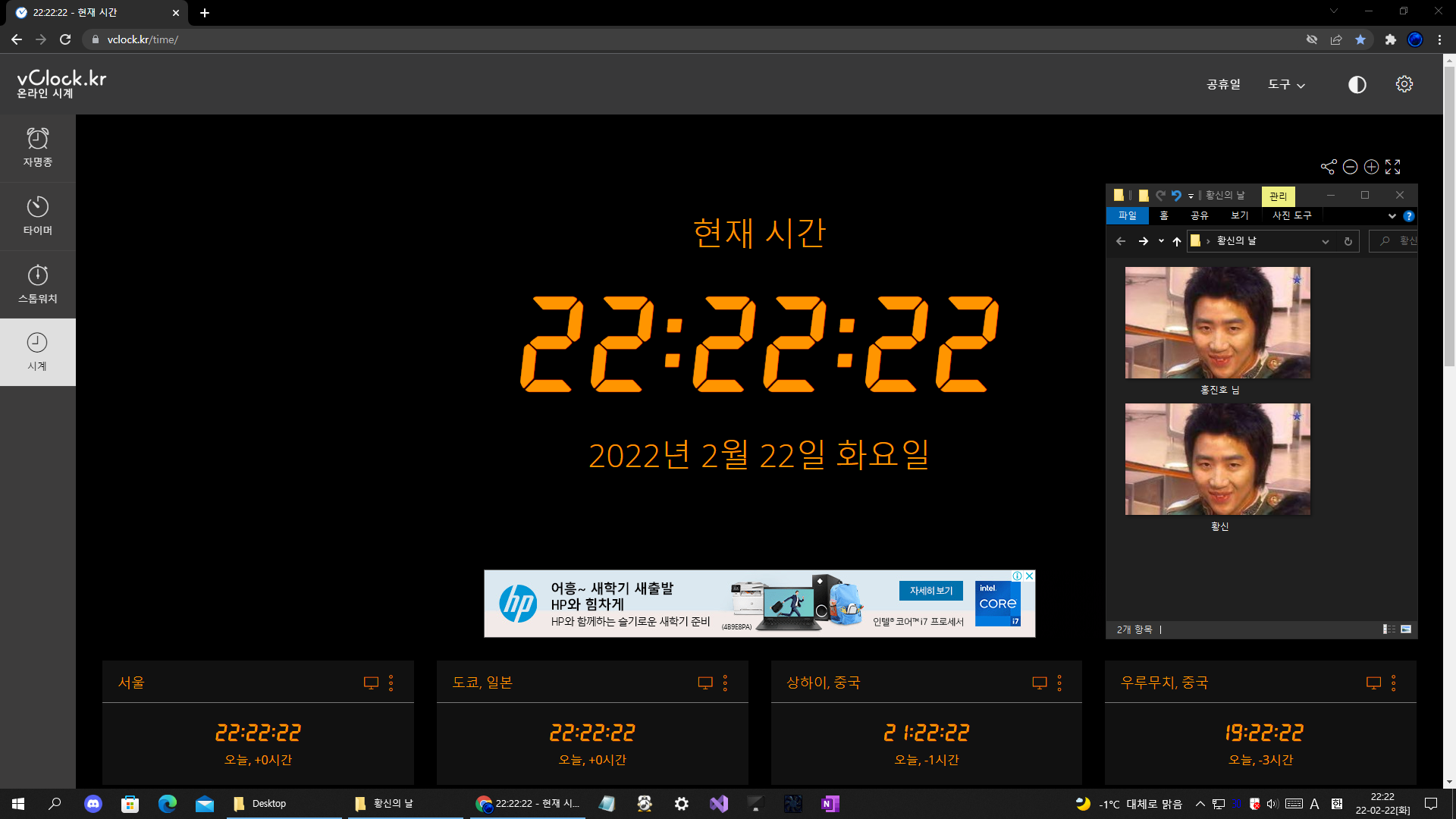Screen dimensions: 1456x819
Task: Open the 스톱워치 stopwatch page
Action: tap(37, 284)
